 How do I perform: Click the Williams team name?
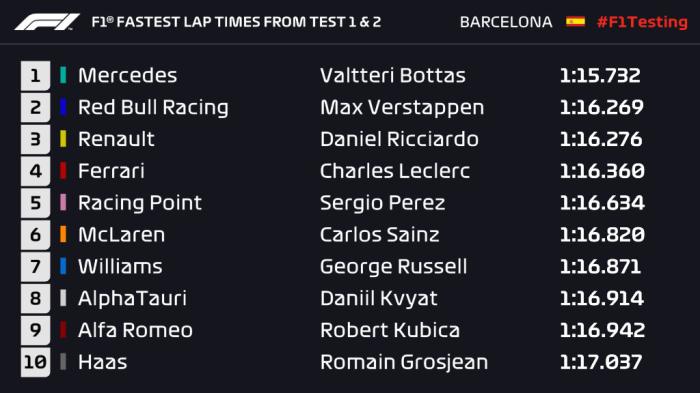(x=120, y=267)
